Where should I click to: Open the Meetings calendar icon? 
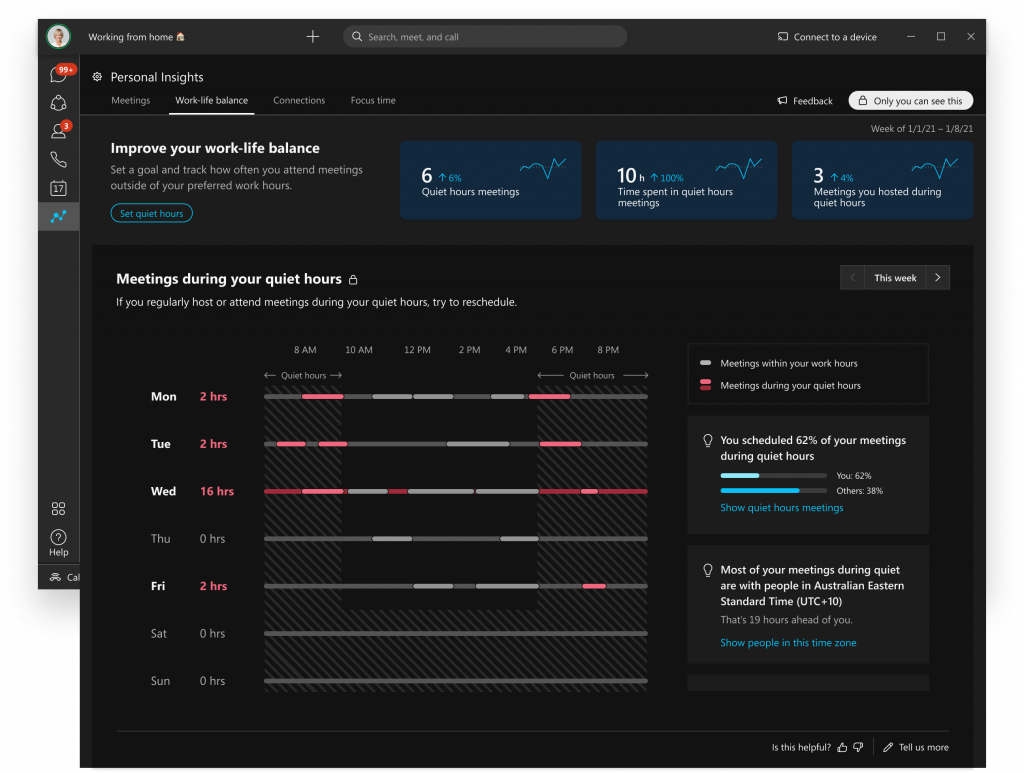click(x=58, y=188)
